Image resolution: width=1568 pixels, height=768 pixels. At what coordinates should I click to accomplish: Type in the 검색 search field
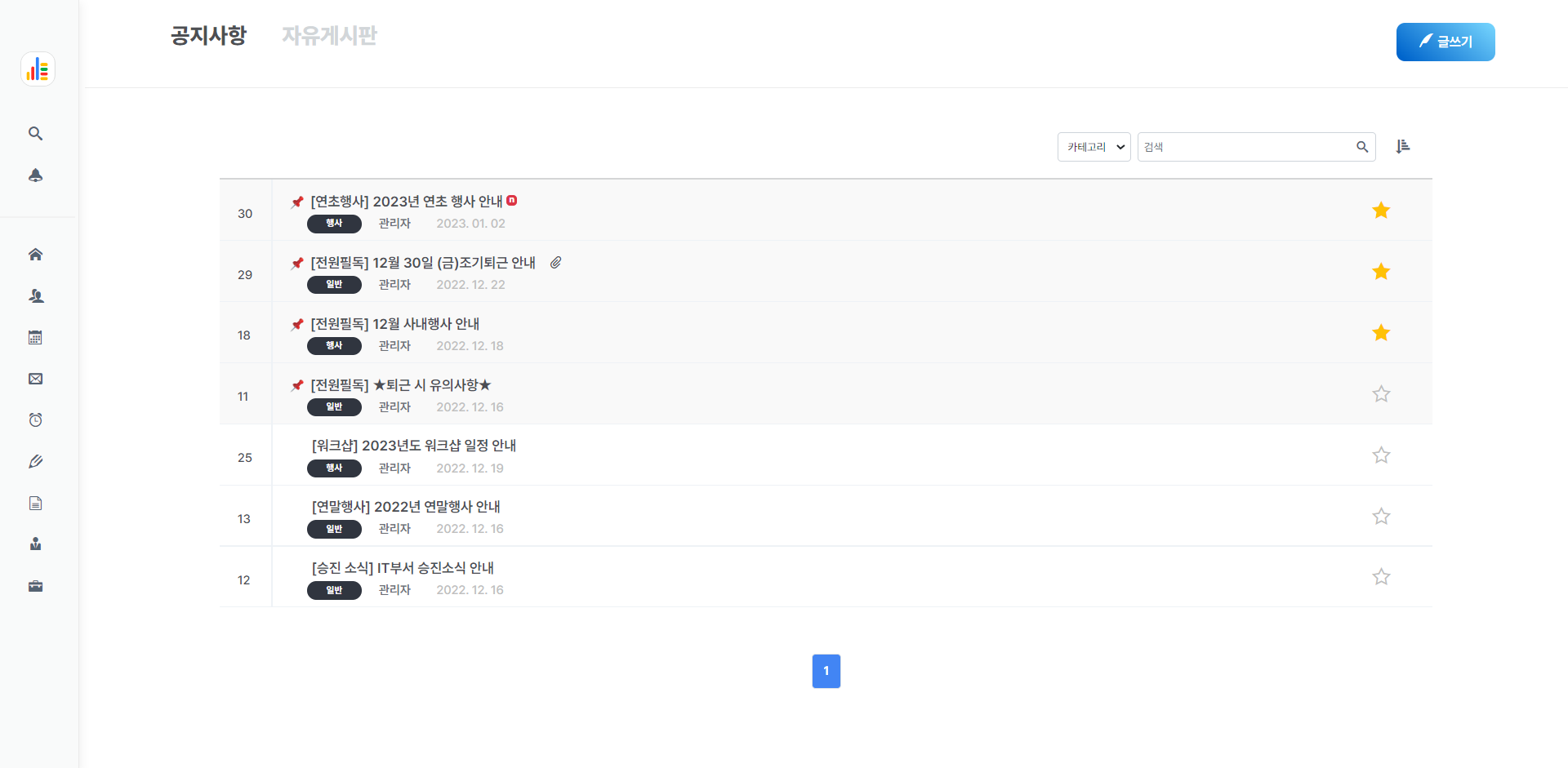pyautogui.click(x=1241, y=146)
